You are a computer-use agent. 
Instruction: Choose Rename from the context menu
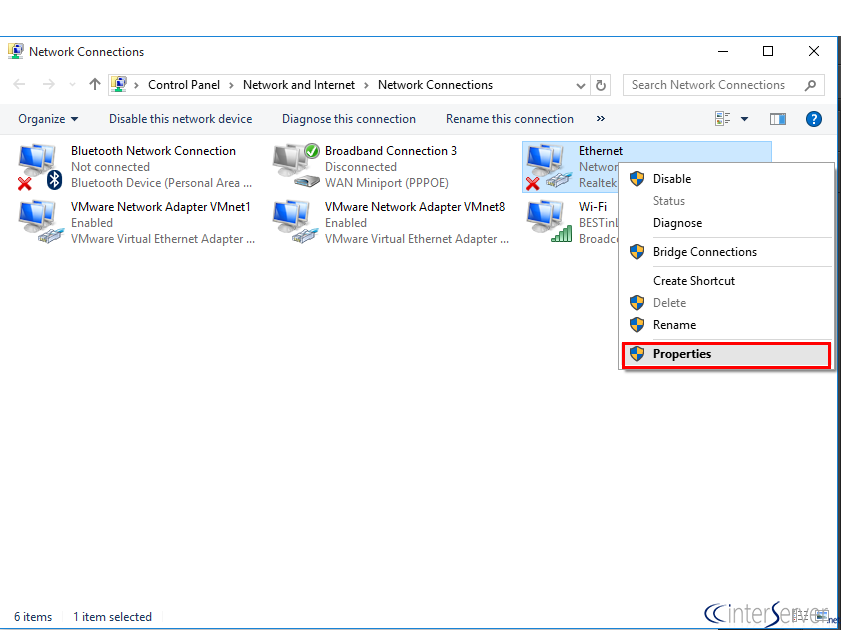coord(726,324)
